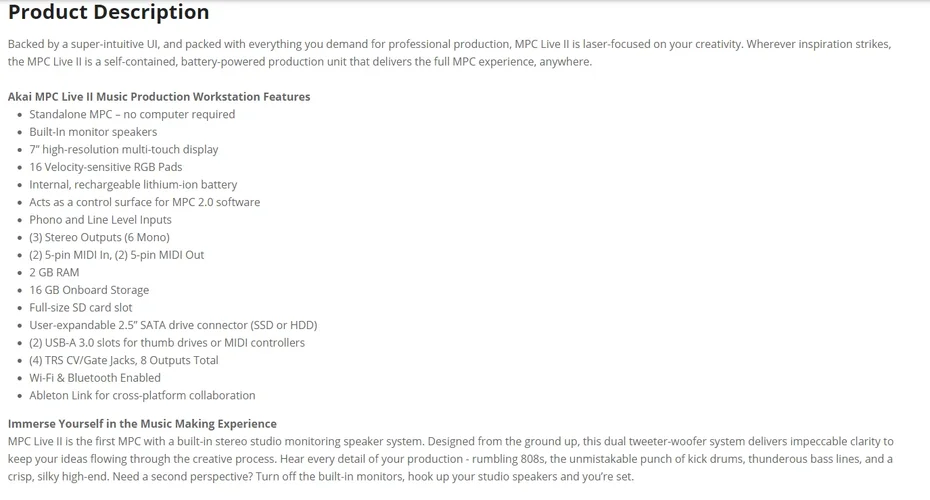Click the 2.5" SATA drive connector line

pos(173,325)
